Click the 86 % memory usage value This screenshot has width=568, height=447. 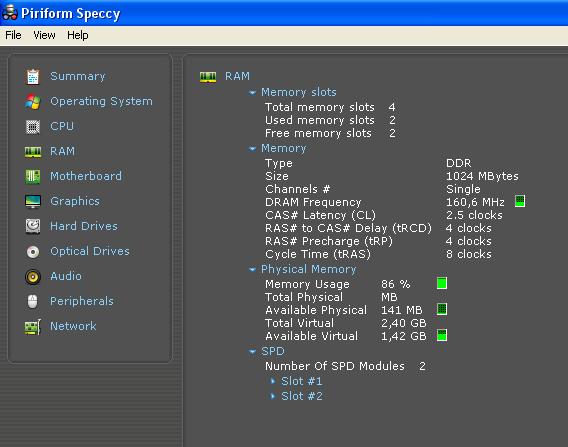tap(396, 284)
